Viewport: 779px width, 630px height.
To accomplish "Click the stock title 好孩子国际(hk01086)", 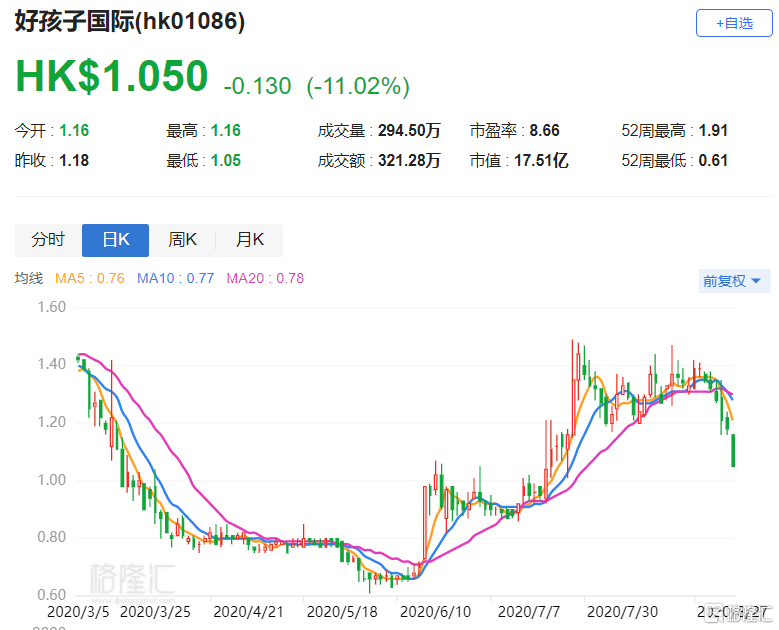I will [x=130, y=22].
